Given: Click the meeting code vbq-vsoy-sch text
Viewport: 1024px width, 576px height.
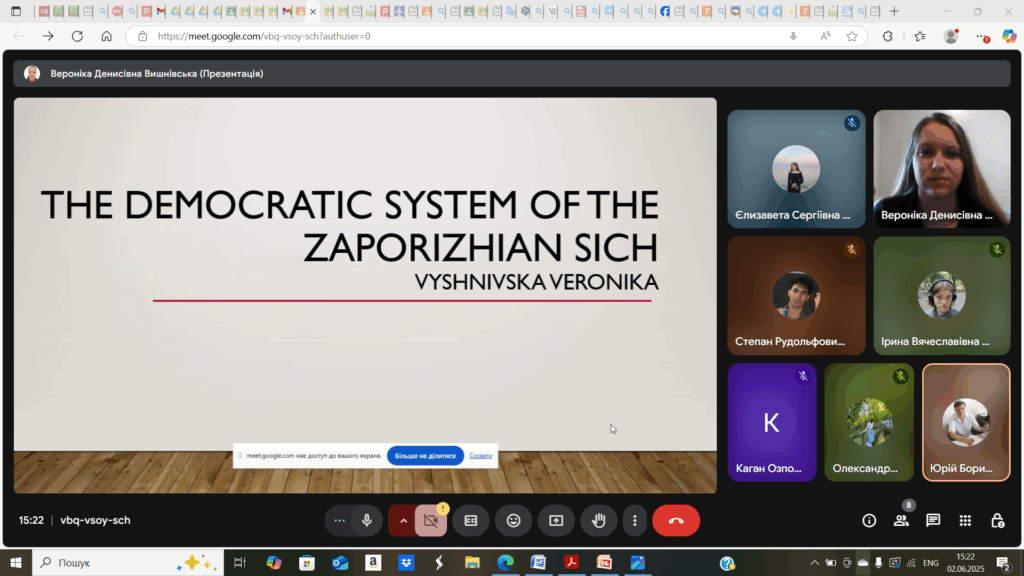Looking at the screenshot, I should [x=95, y=520].
